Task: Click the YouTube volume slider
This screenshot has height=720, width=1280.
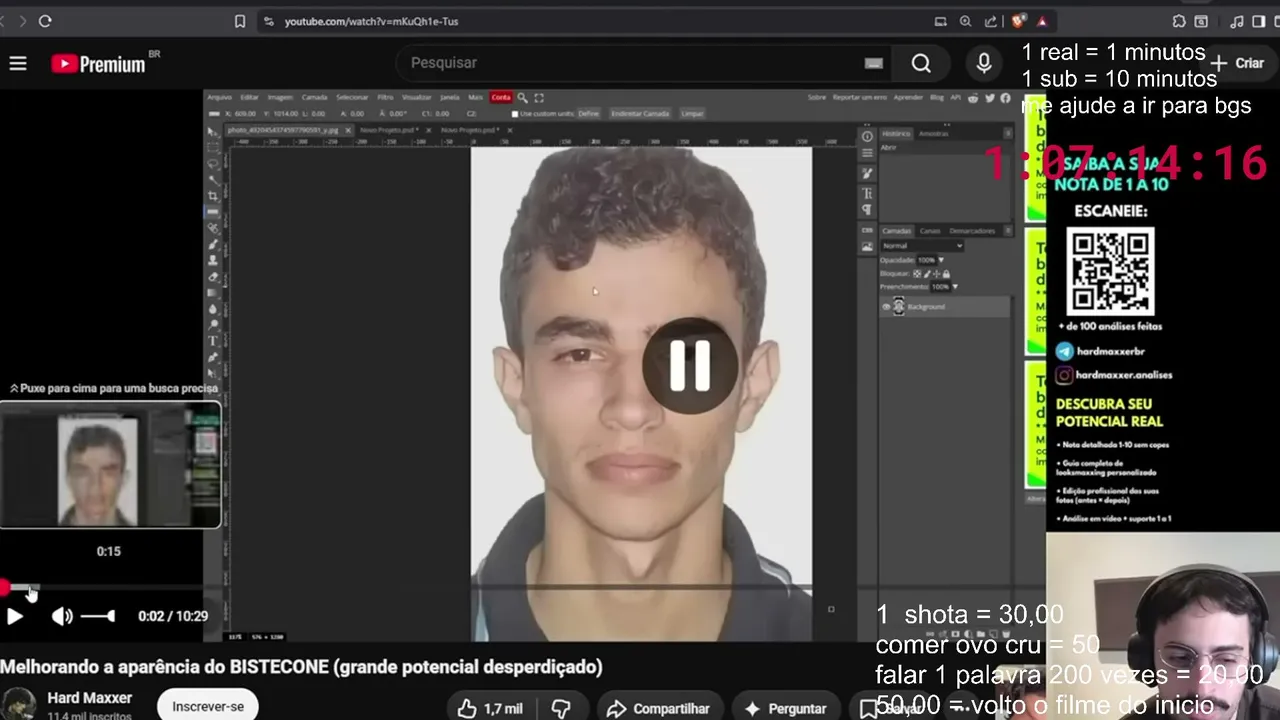Action: click(x=98, y=616)
